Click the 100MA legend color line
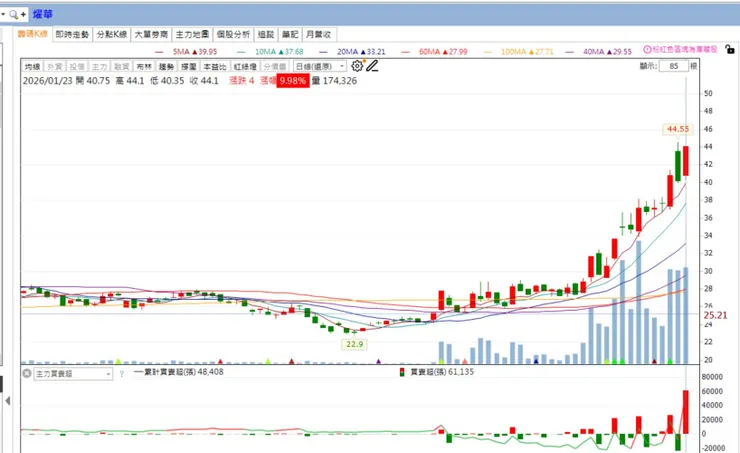The height and width of the screenshot is (453, 740). pyautogui.click(x=488, y=52)
